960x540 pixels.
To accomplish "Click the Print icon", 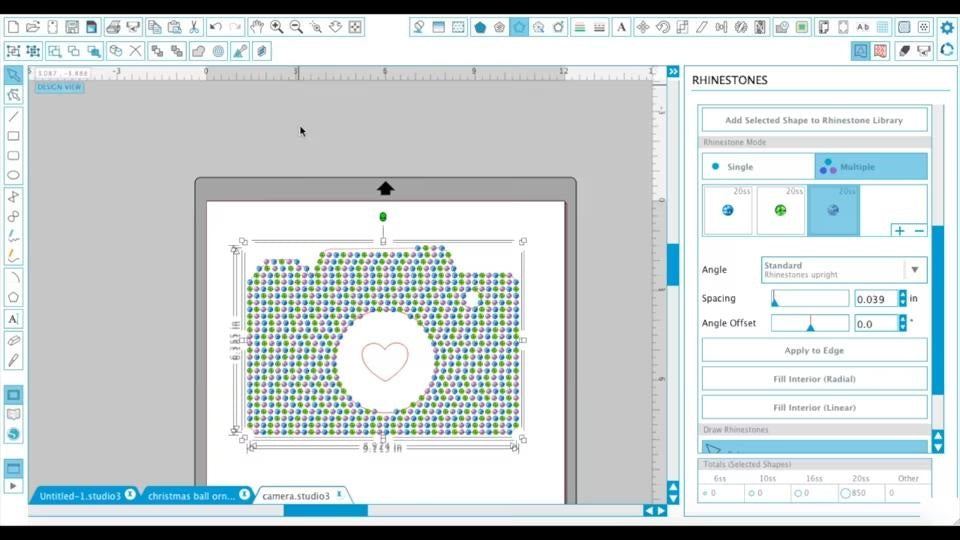I will pyautogui.click(x=113, y=27).
